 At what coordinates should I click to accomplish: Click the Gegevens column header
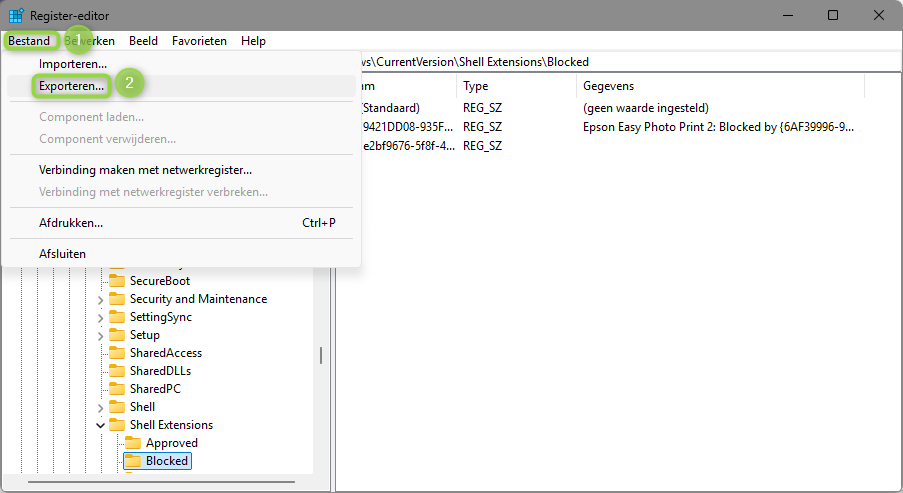(x=608, y=86)
